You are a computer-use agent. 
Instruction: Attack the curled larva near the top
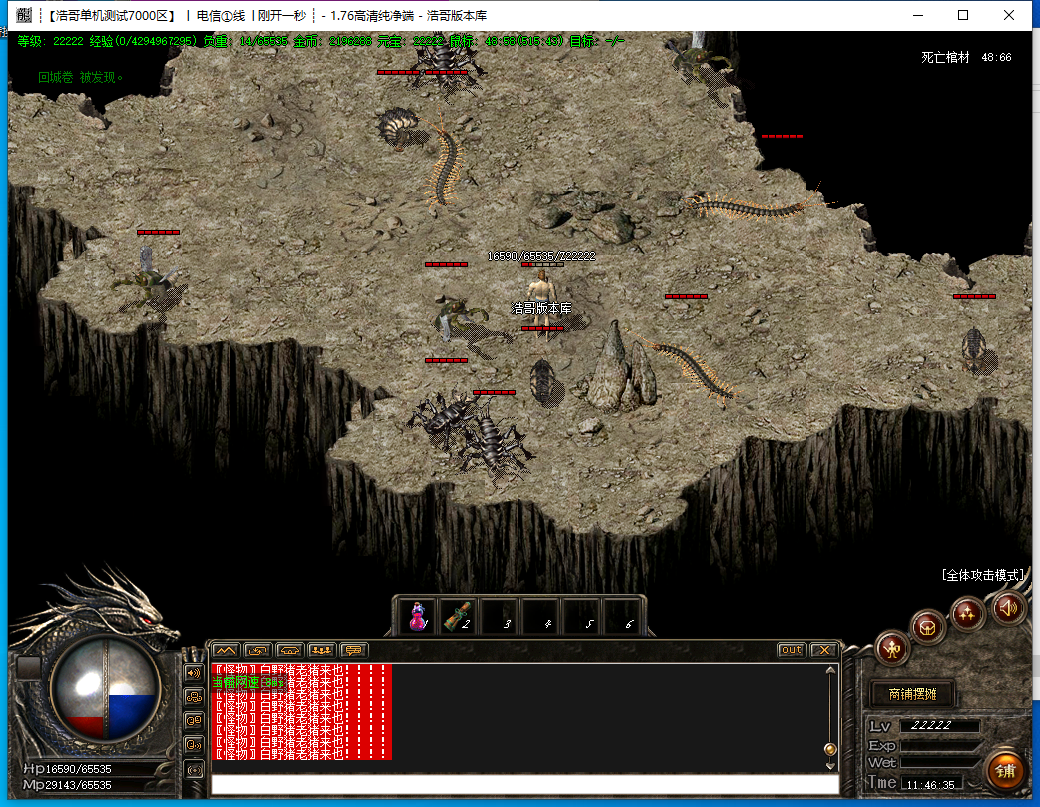click(x=397, y=127)
